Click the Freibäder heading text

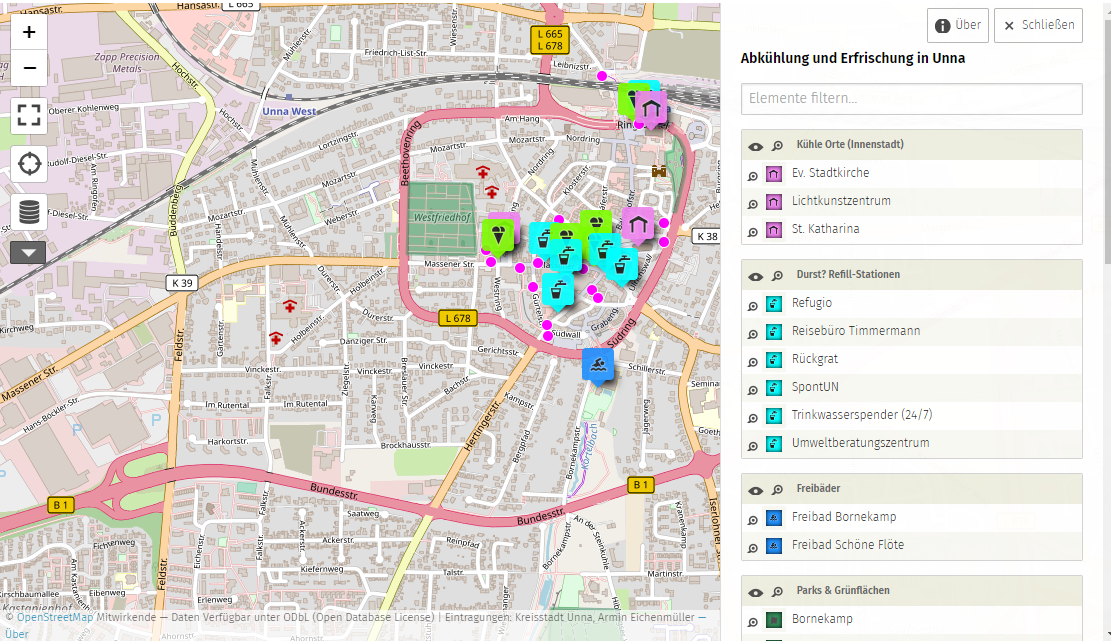818,489
